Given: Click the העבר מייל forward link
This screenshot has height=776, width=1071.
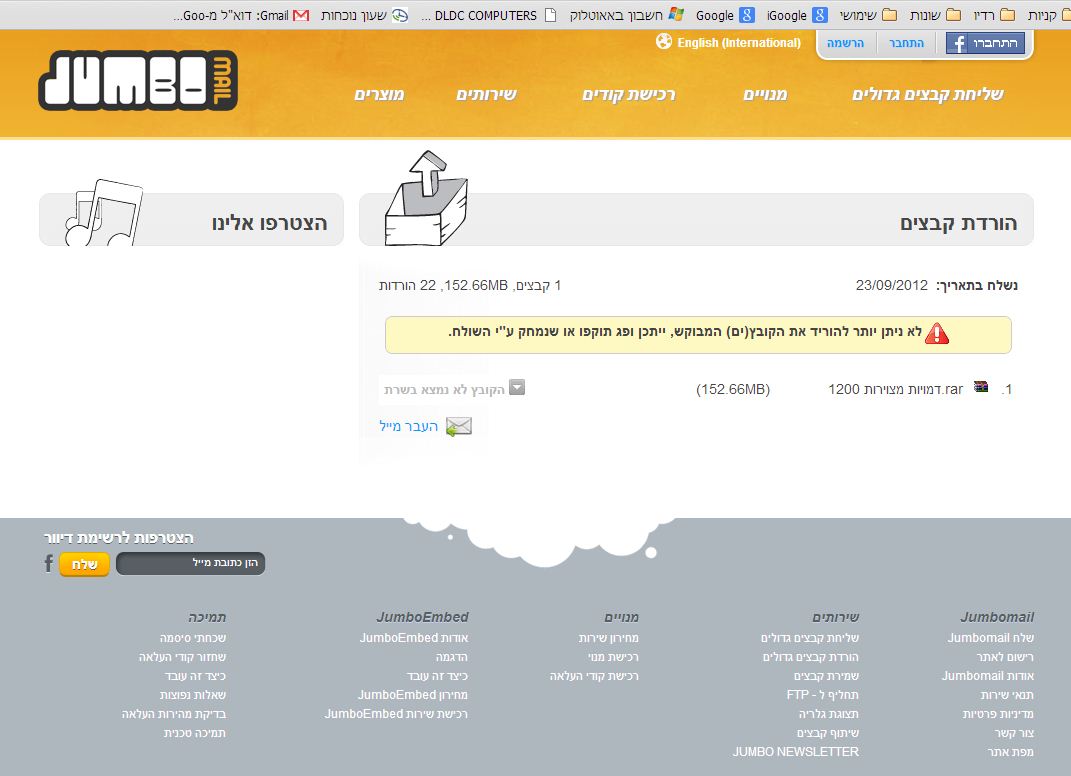Looking at the screenshot, I should tap(408, 426).
